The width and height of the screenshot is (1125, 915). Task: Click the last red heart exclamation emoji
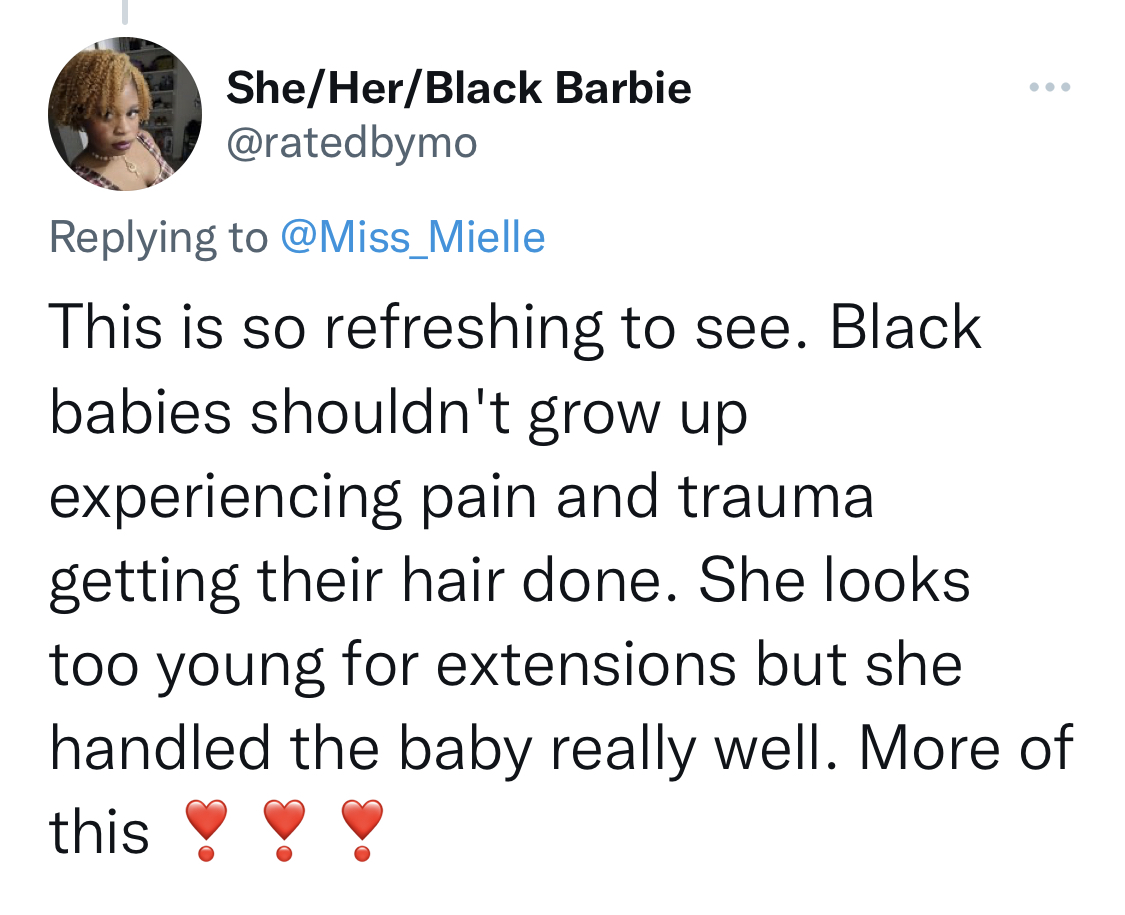point(362,830)
